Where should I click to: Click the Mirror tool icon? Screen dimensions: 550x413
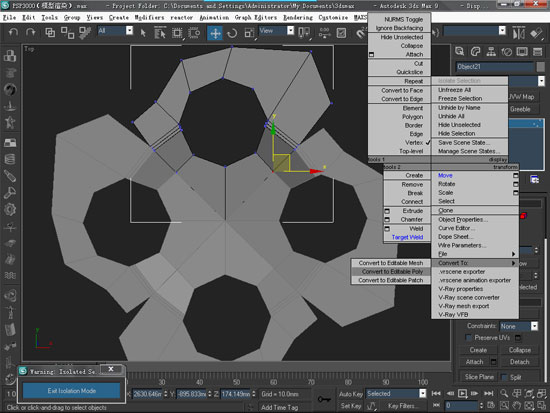click(x=519, y=34)
